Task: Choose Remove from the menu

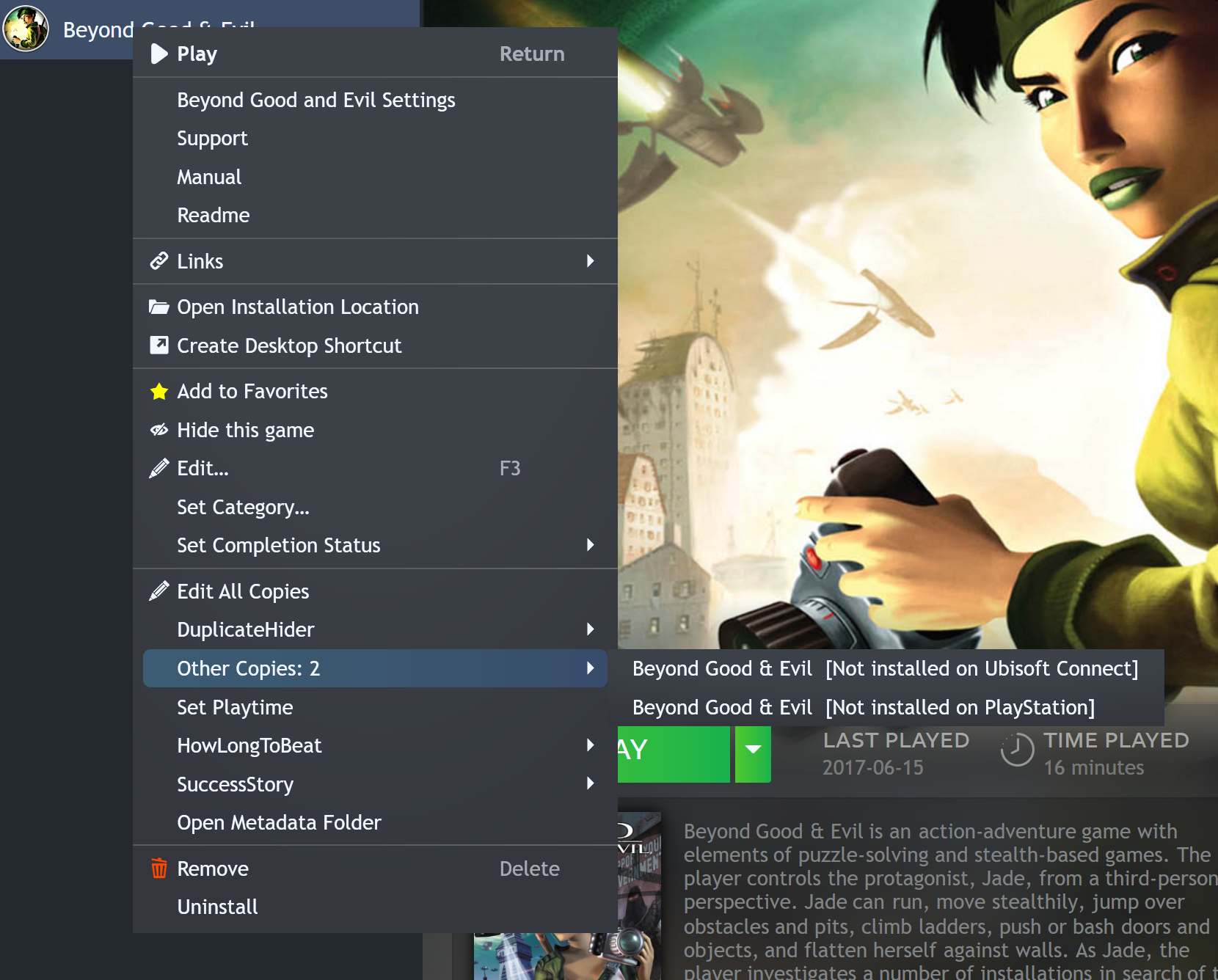Action: [375, 869]
